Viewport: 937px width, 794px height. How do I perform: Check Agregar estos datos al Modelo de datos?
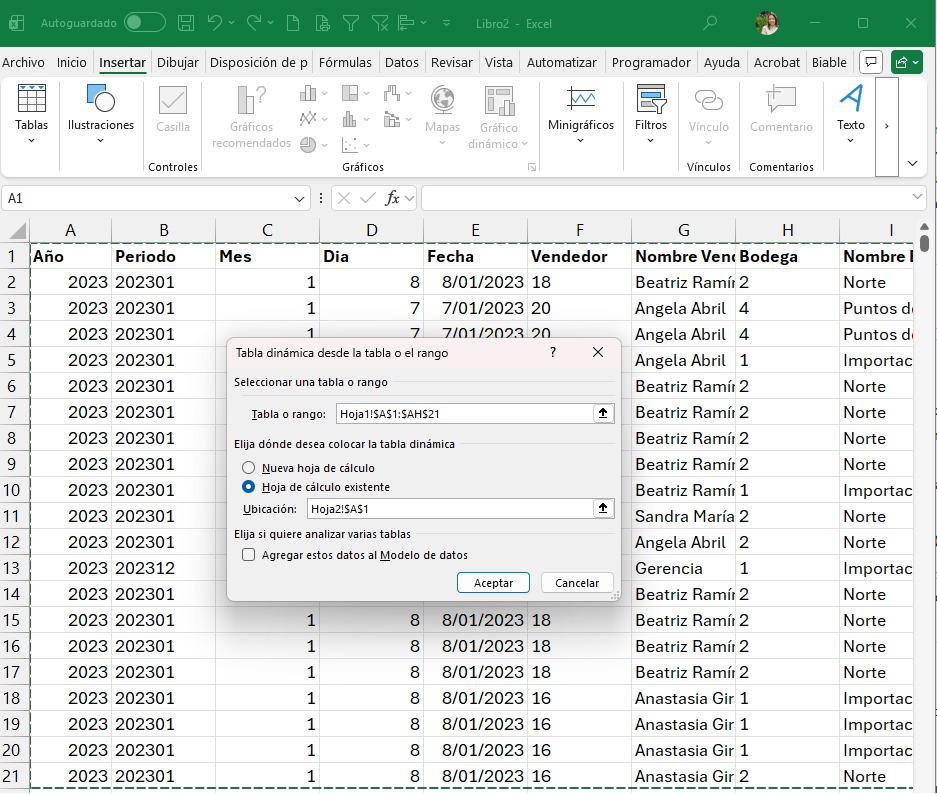click(x=249, y=555)
